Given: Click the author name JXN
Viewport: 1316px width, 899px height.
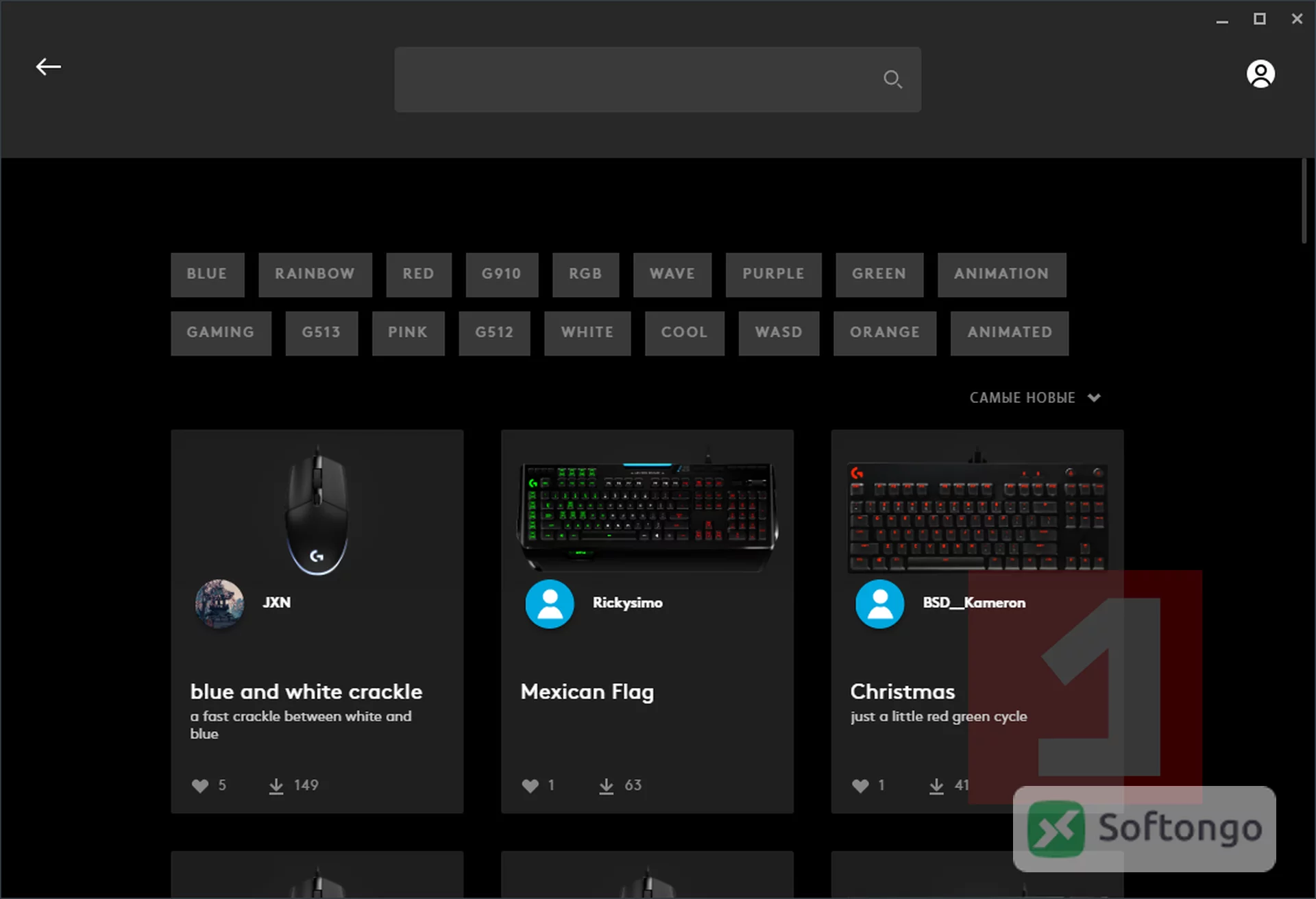Looking at the screenshot, I should [276, 603].
